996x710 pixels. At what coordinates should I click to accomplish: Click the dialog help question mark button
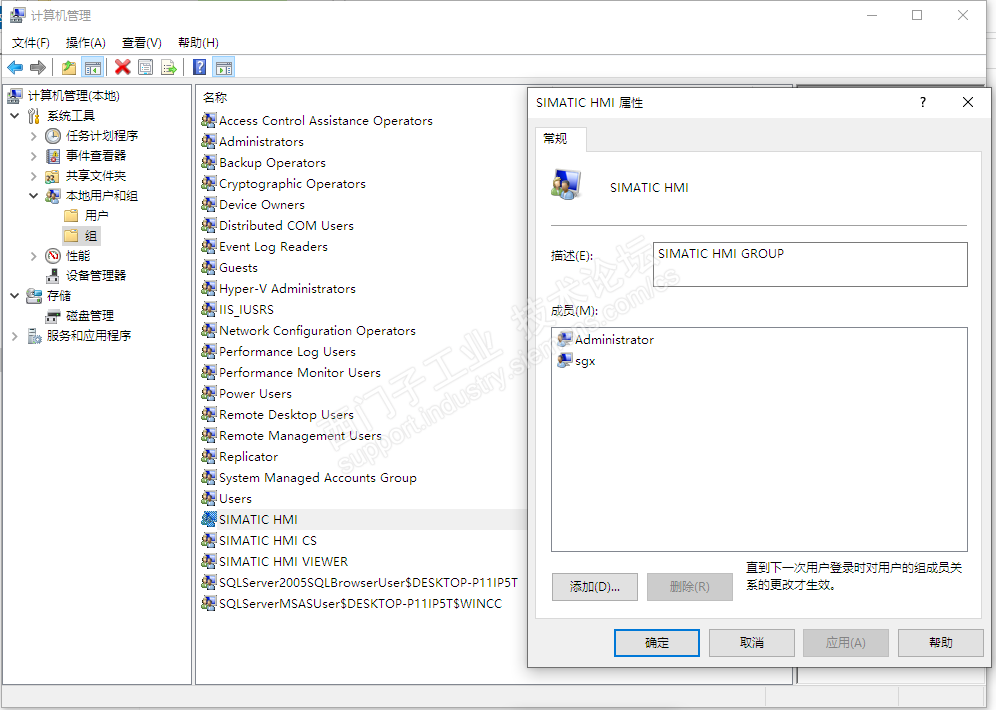pos(922,102)
